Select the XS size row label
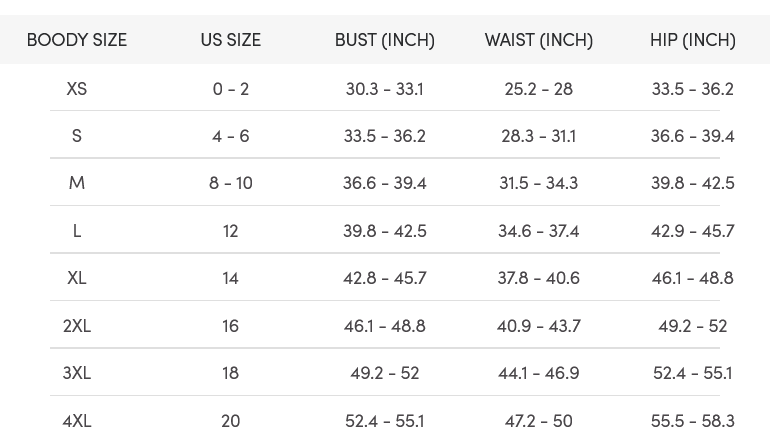Image resolution: width=770 pixels, height=443 pixels. point(77,89)
